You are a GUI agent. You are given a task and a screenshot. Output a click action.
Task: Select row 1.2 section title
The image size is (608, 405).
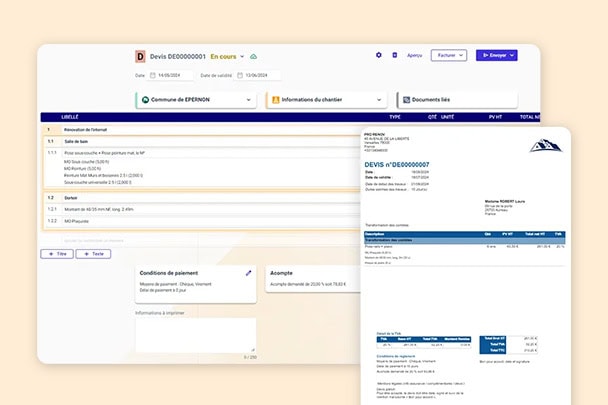[202, 198]
